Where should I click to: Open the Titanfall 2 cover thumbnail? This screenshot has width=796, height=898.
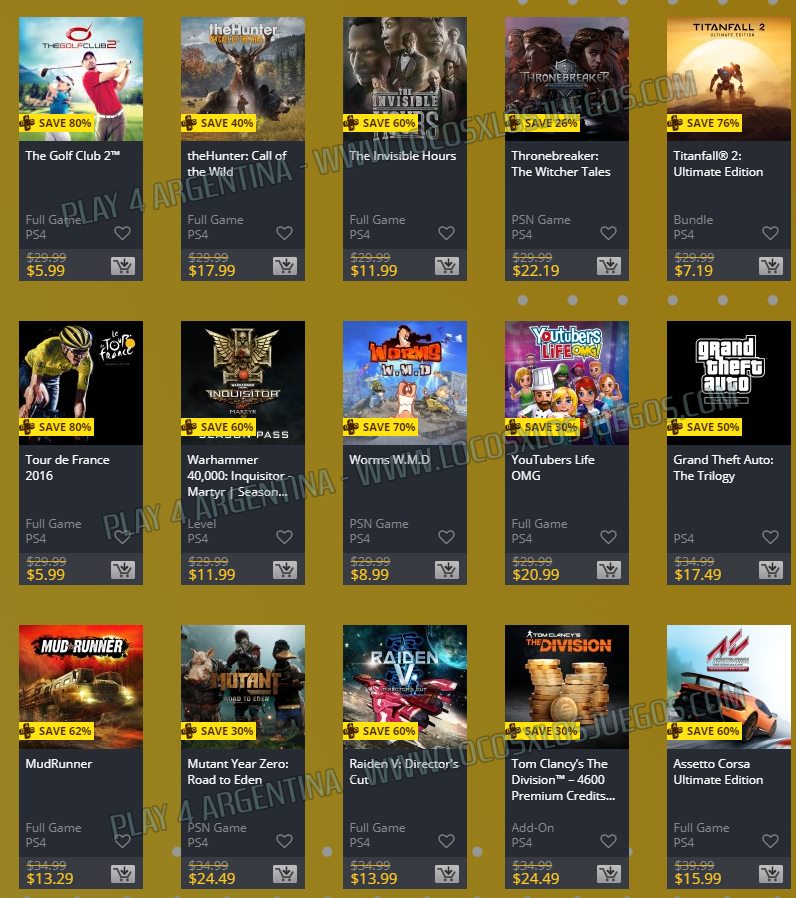pyautogui.click(x=729, y=78)
